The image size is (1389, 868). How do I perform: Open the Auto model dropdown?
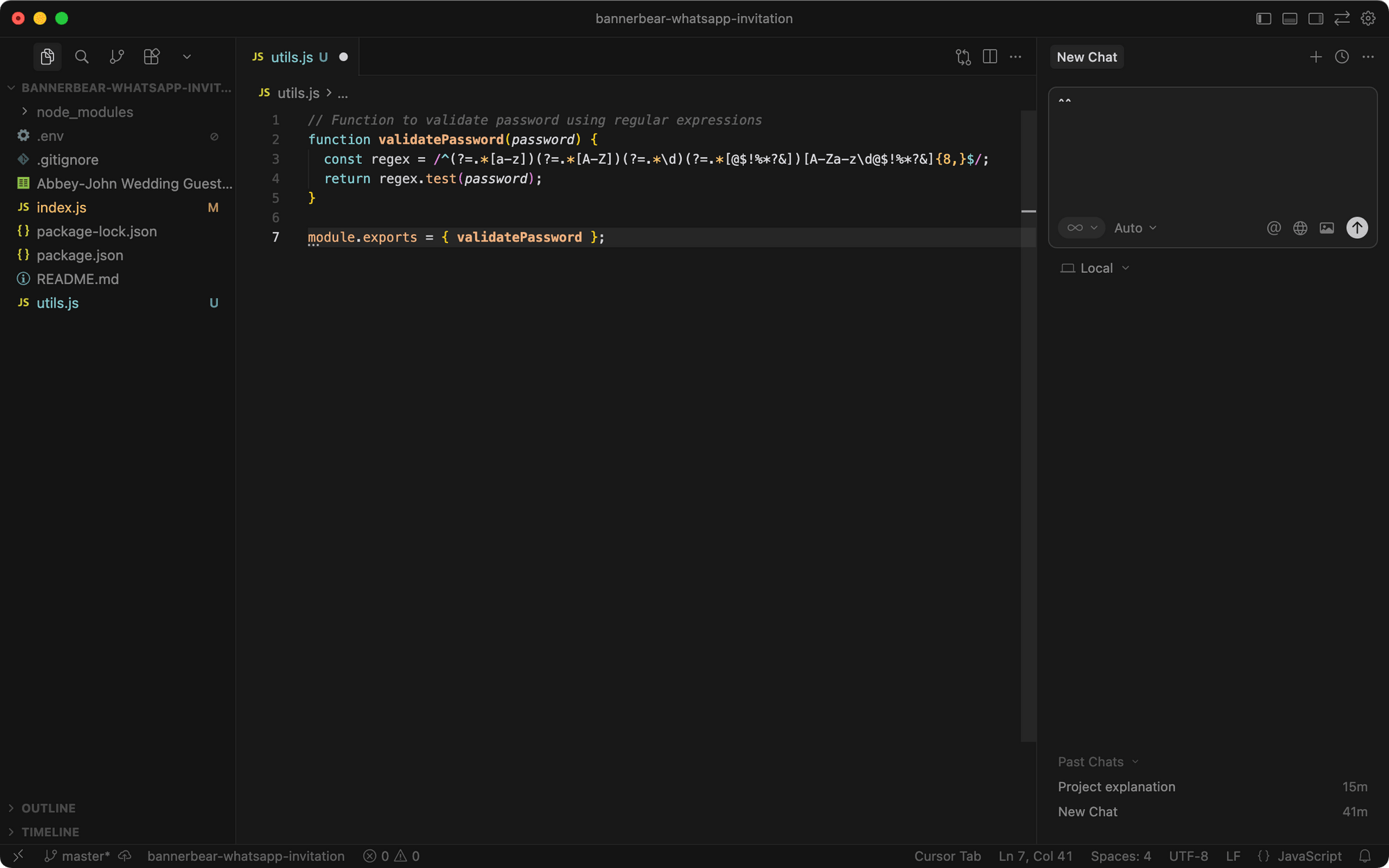[x=1133, y=228]
